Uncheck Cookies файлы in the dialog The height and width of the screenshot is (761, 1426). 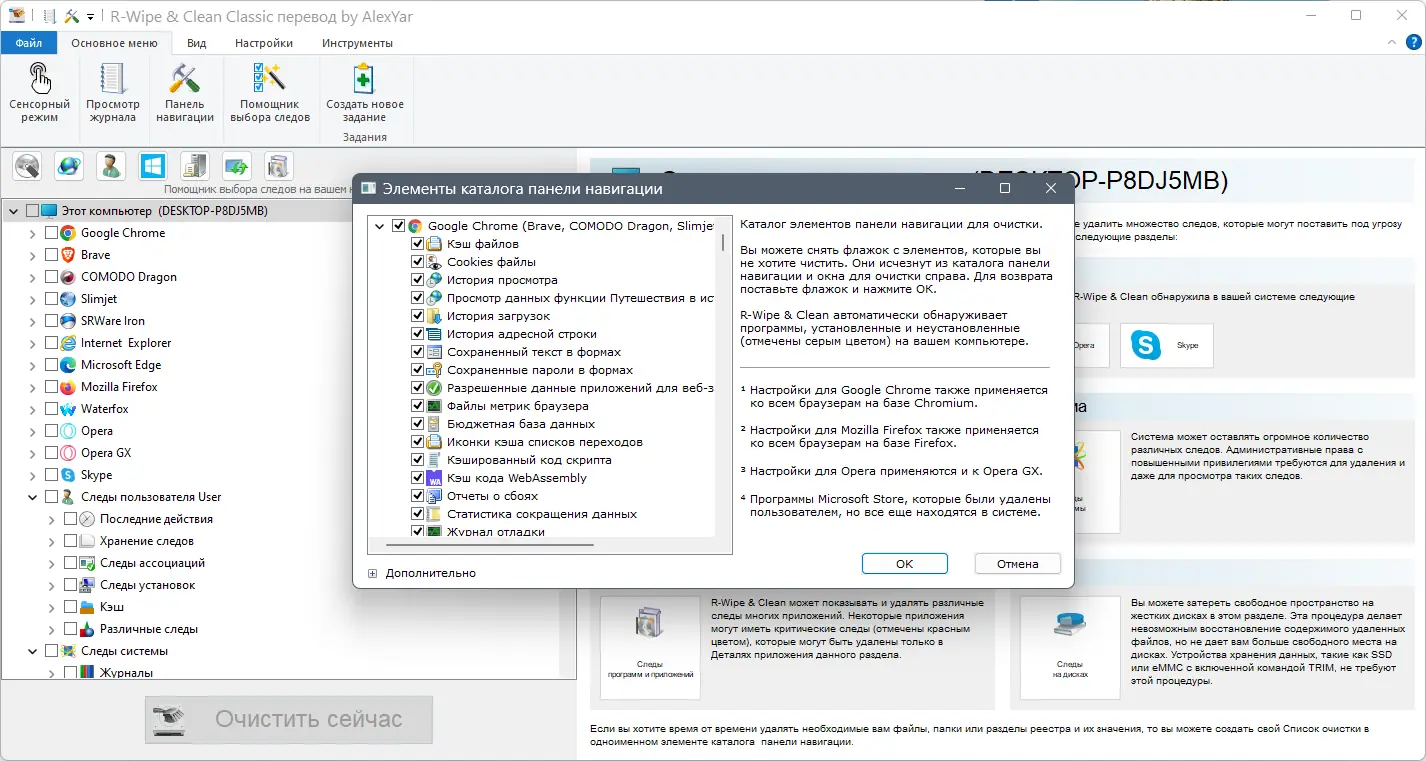point(418,262)
